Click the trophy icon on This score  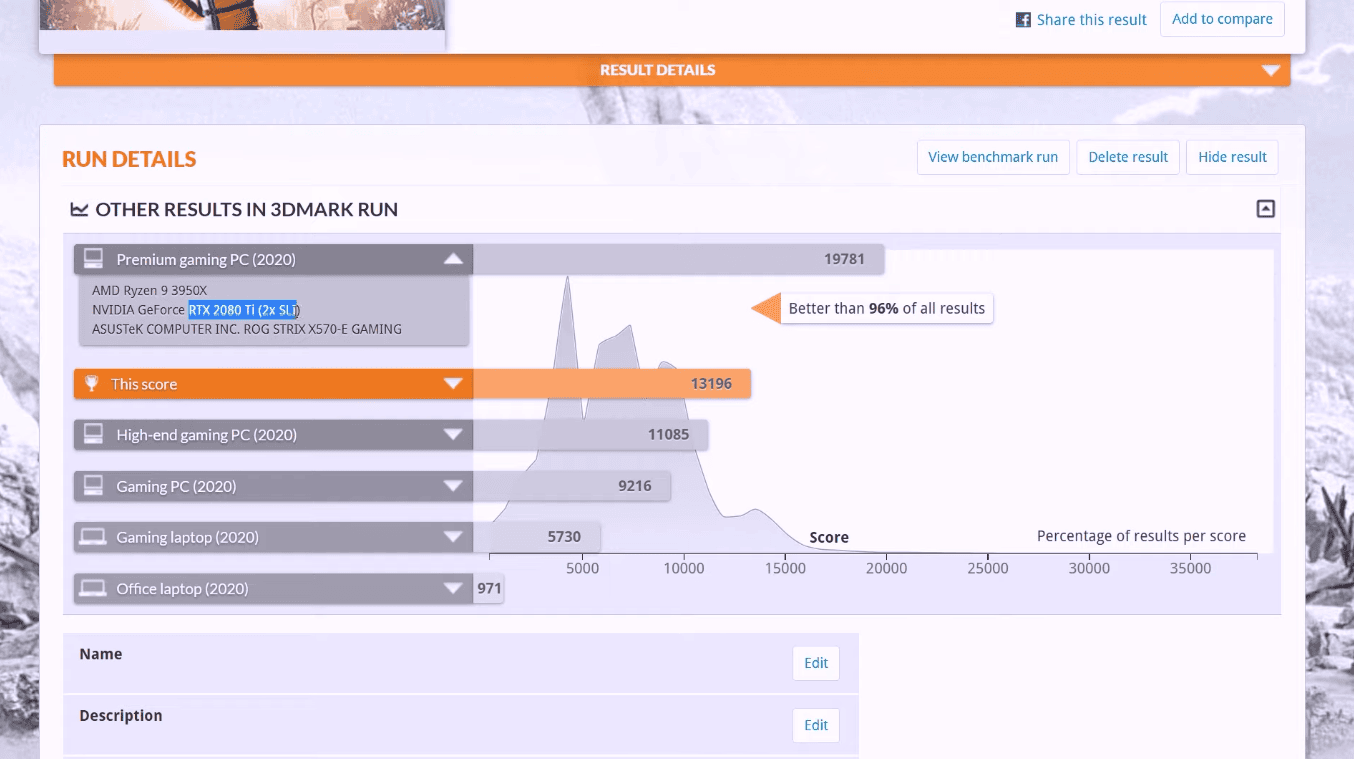92,384
